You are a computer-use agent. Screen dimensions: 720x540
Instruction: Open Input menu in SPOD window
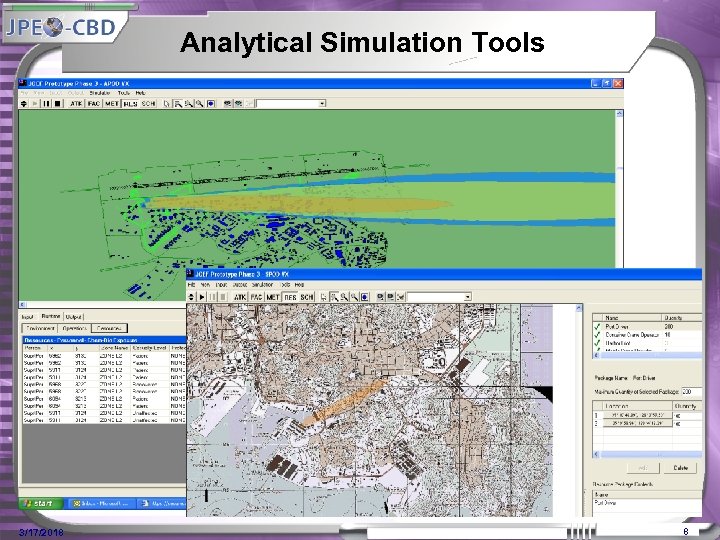221,285
